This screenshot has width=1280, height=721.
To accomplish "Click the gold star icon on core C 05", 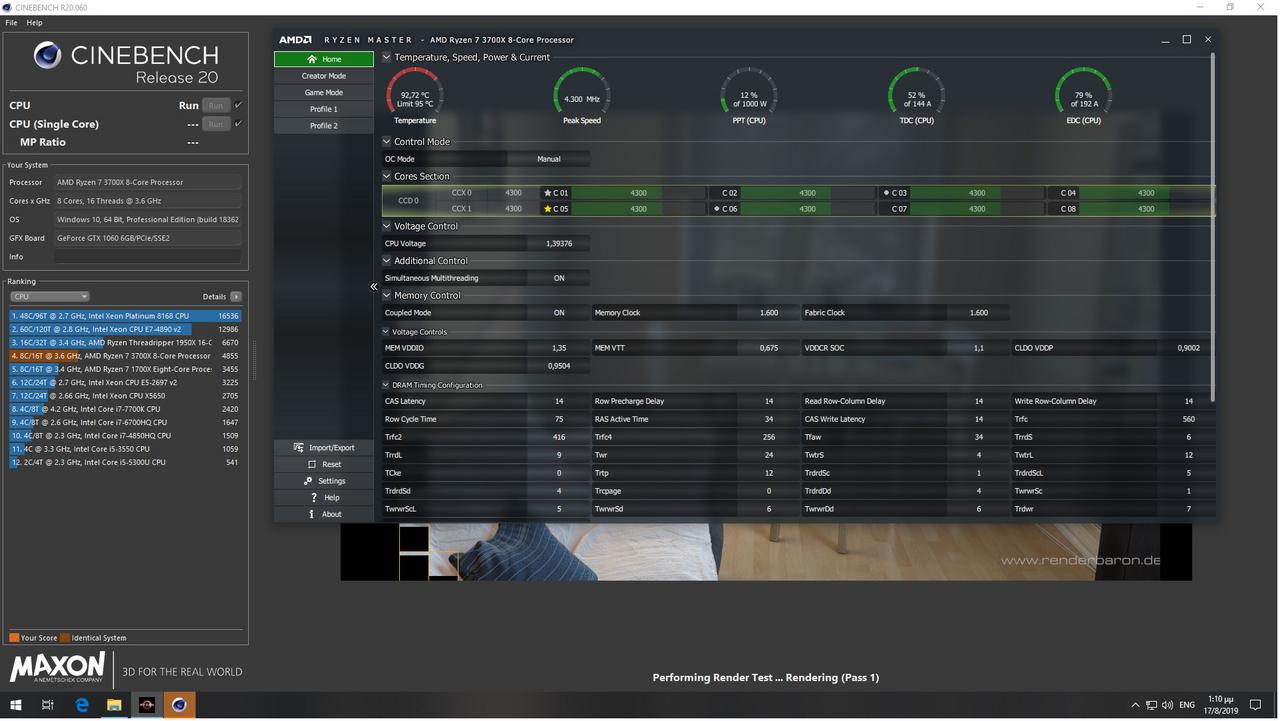I will click(x=548, y=209).
